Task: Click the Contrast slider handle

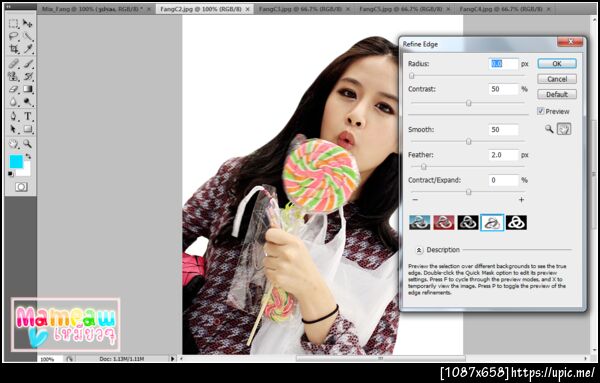Action: tap(468, 103)
